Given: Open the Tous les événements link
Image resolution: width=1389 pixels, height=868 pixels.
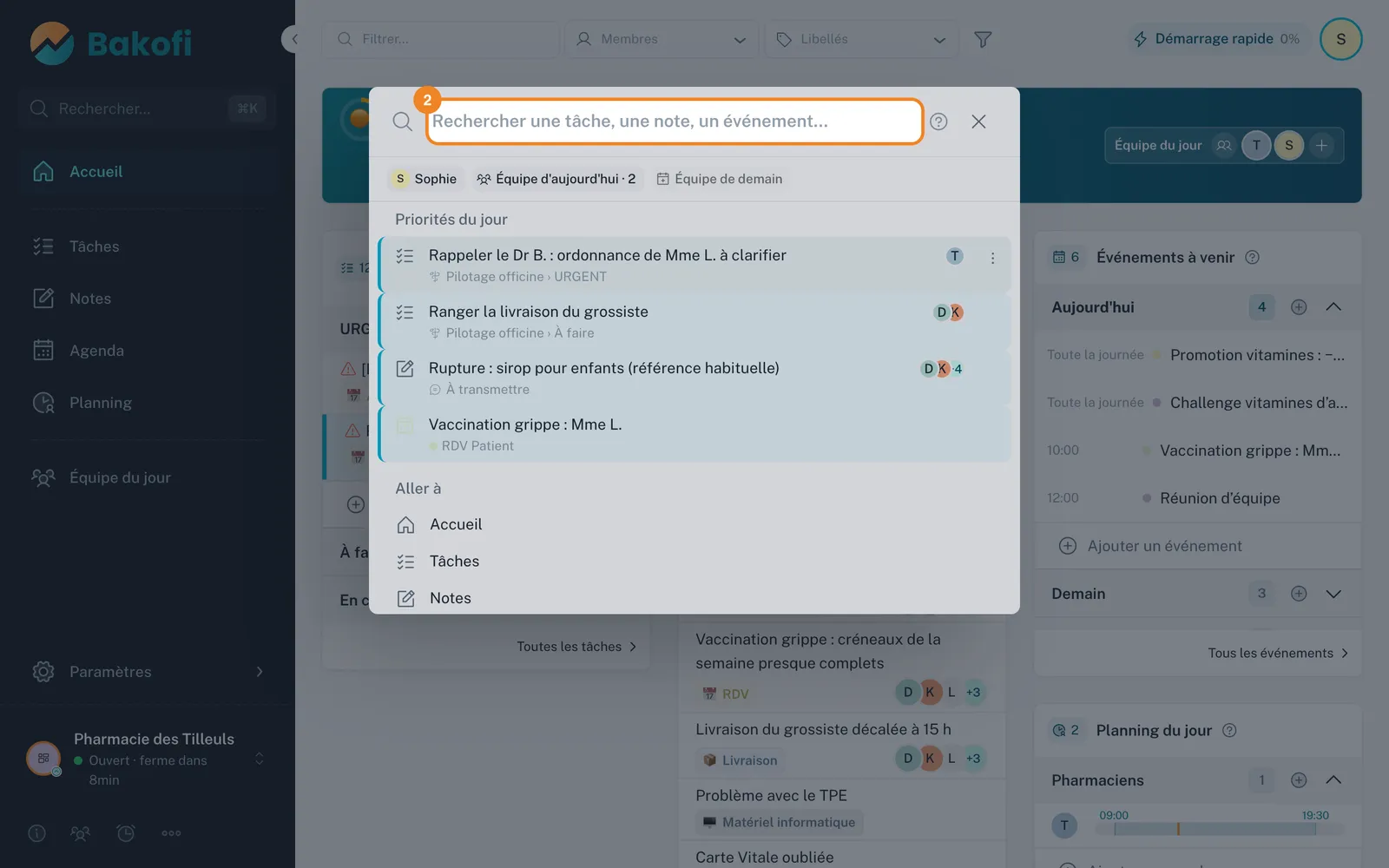Looking at the screenshot, I should tap(1278, 653).
